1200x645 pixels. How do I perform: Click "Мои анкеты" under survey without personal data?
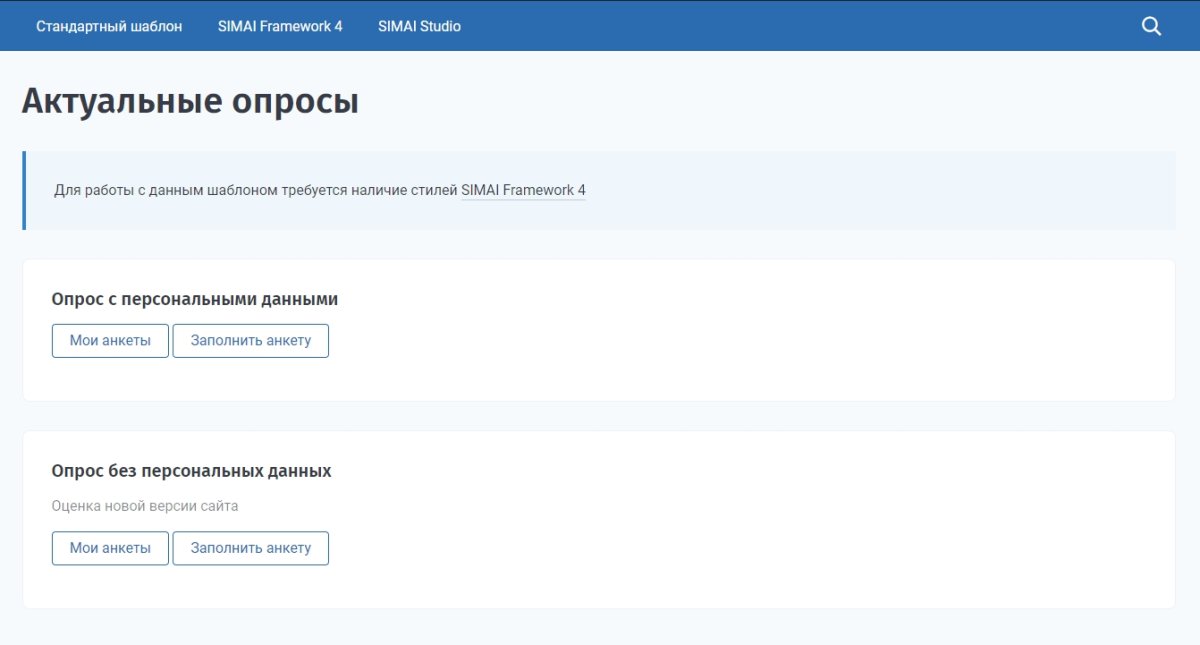[x=109, y=547]
